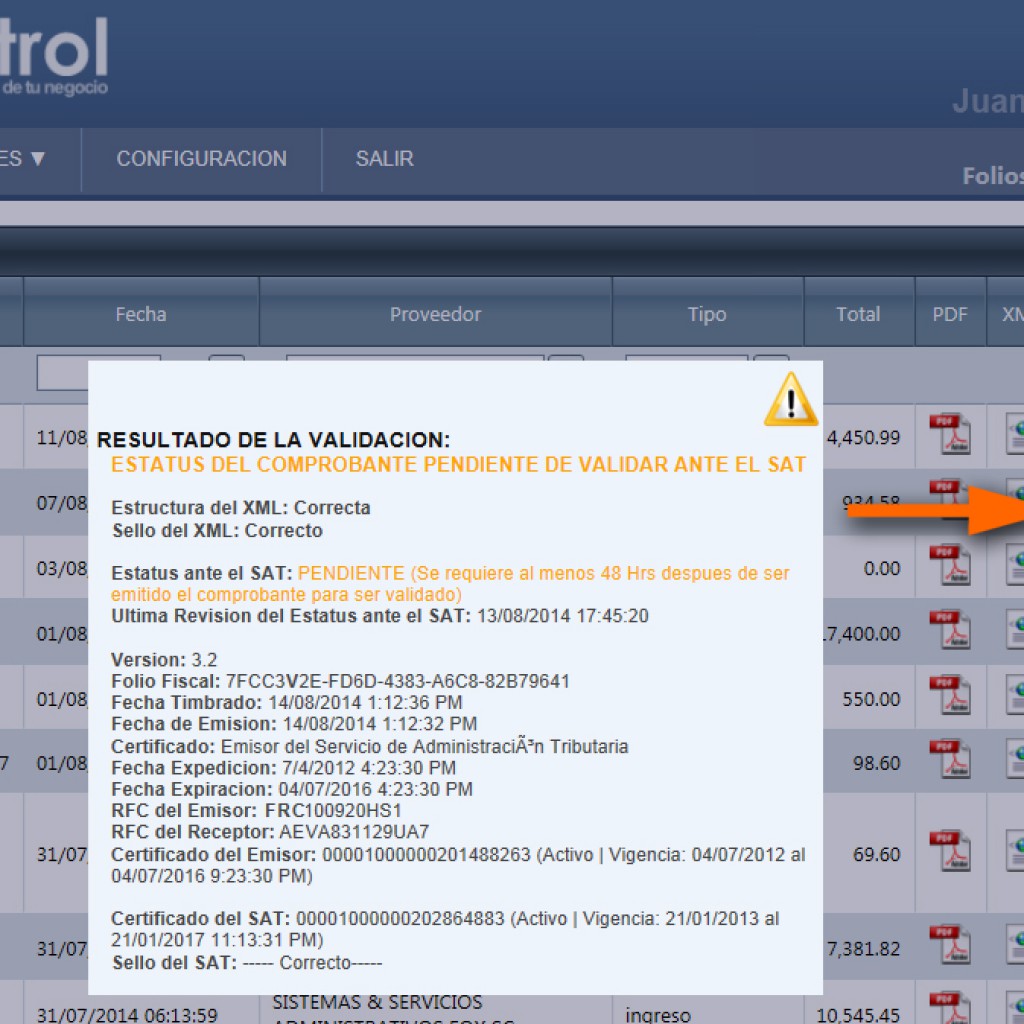This screenshot has height=1024, width=1024.
Task: Open PDF icon for the 7,400.00 row
Action: click(950, 630)
